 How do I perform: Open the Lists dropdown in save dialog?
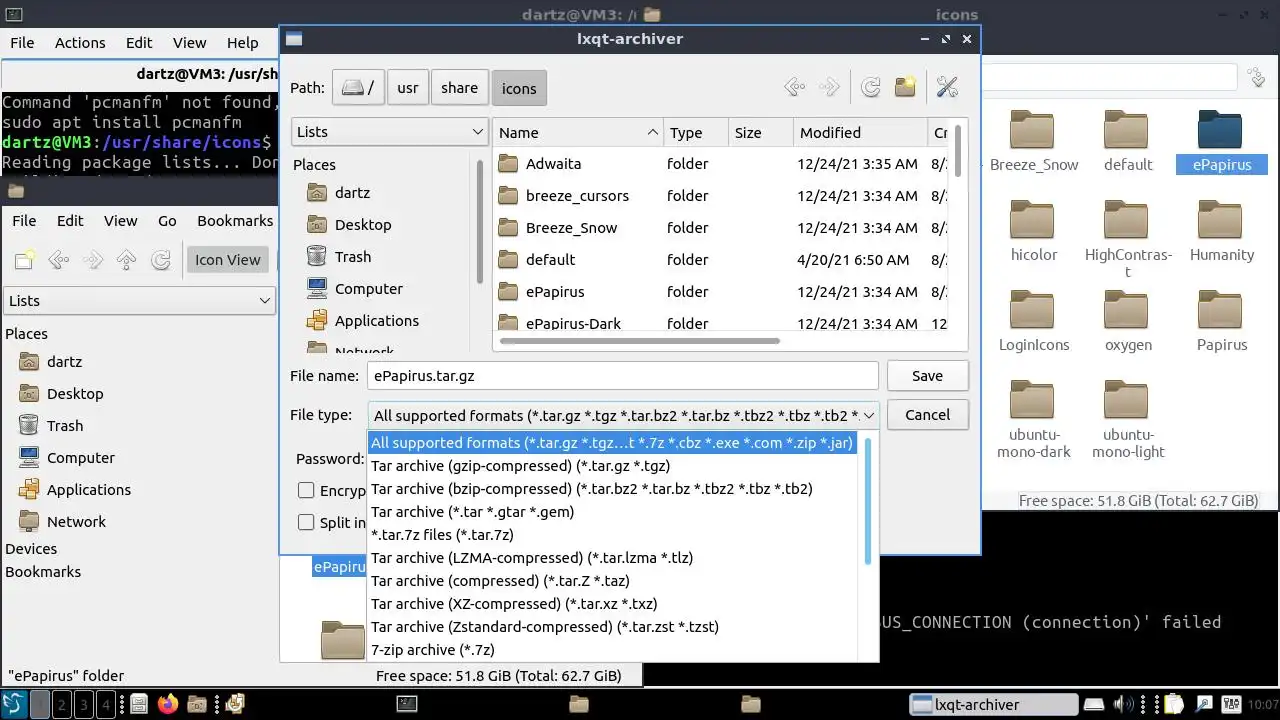tap(389, 132)
